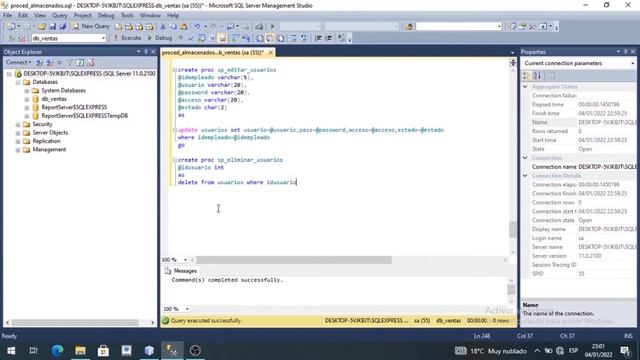This screenshot has height=360, width=640.
Task: Click the Open File folder icon in toolbar
Action: point(42,27)
